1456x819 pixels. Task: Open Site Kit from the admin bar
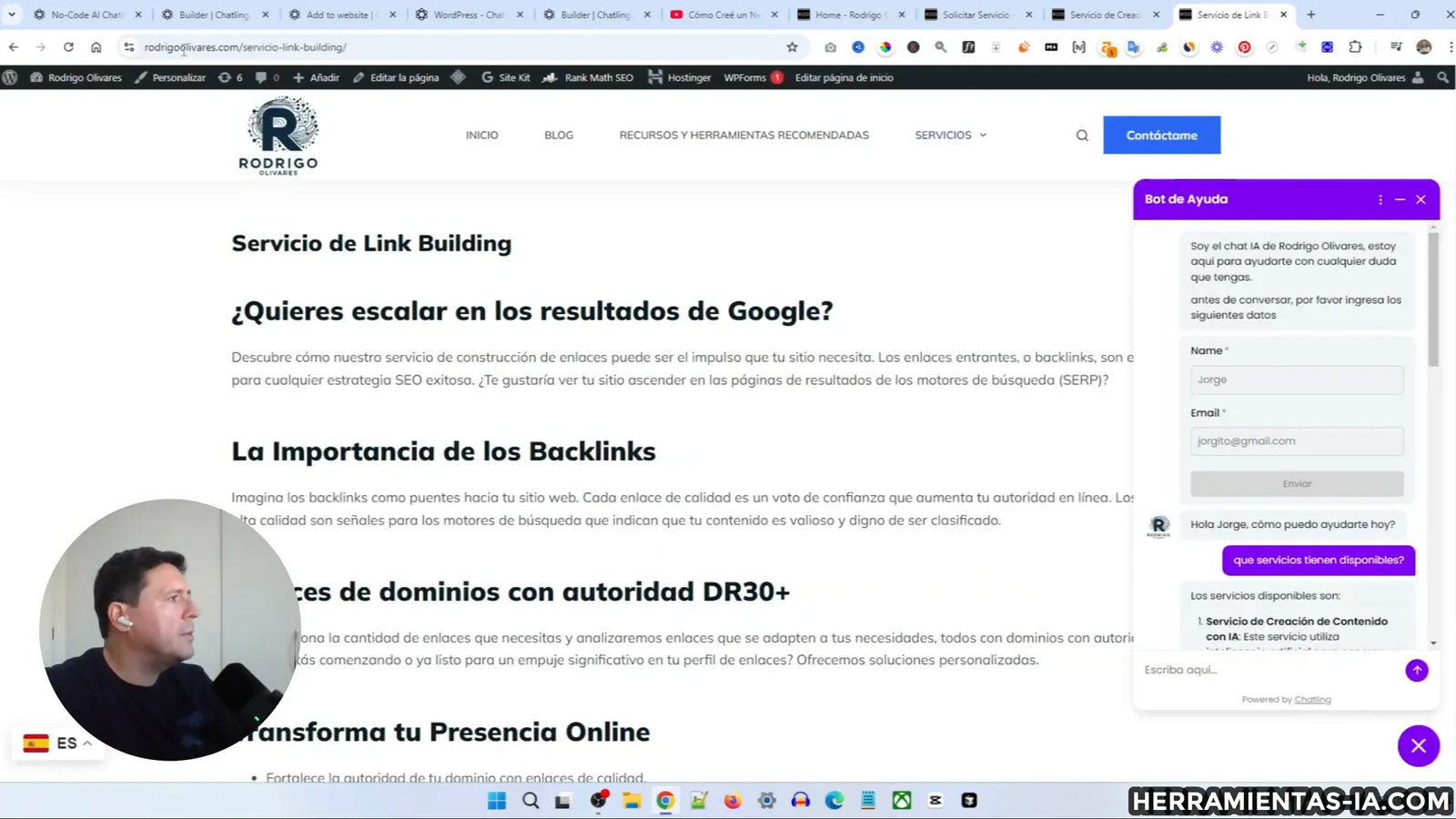[x=506, y=77]
